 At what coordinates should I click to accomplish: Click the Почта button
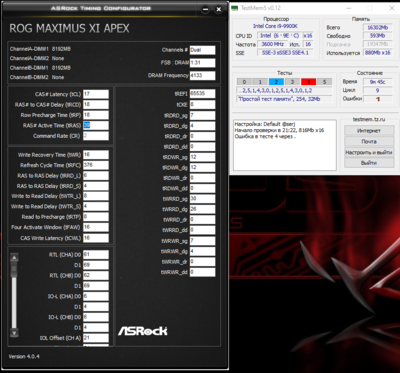pos(369,141)
